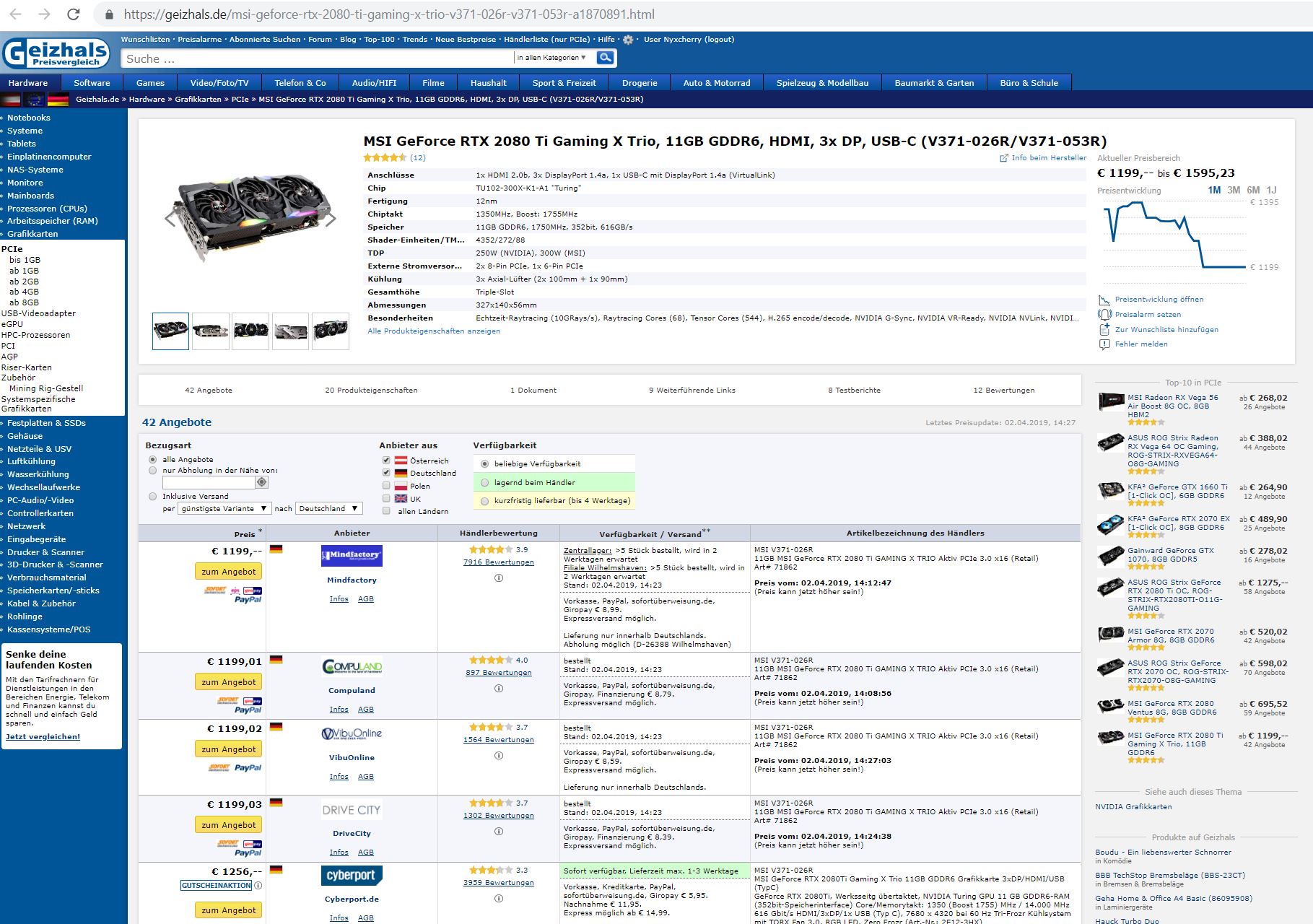Click the Preisalarm setzen bell icon
The image size is (1313, 924).
point(1104,315)
